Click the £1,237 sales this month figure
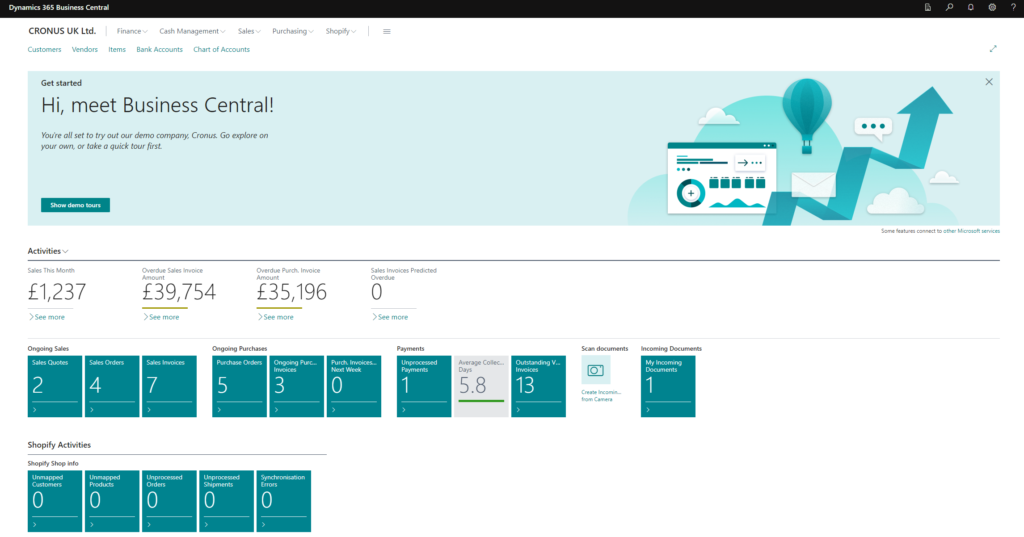This screenshot has width=1024, height=537. (x=57, y=292)
